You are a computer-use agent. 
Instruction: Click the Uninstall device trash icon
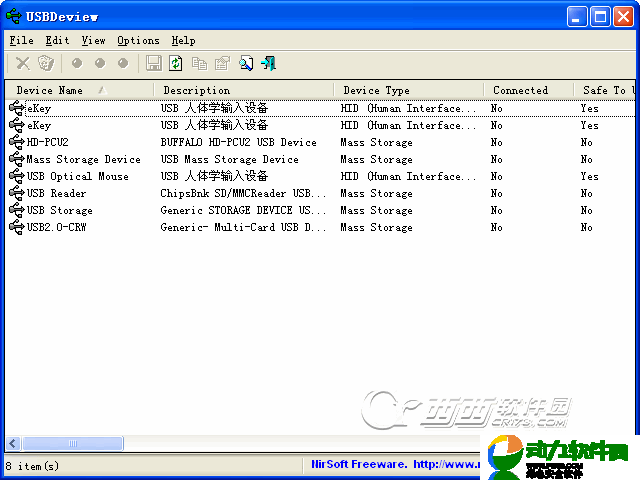(46, 64)
